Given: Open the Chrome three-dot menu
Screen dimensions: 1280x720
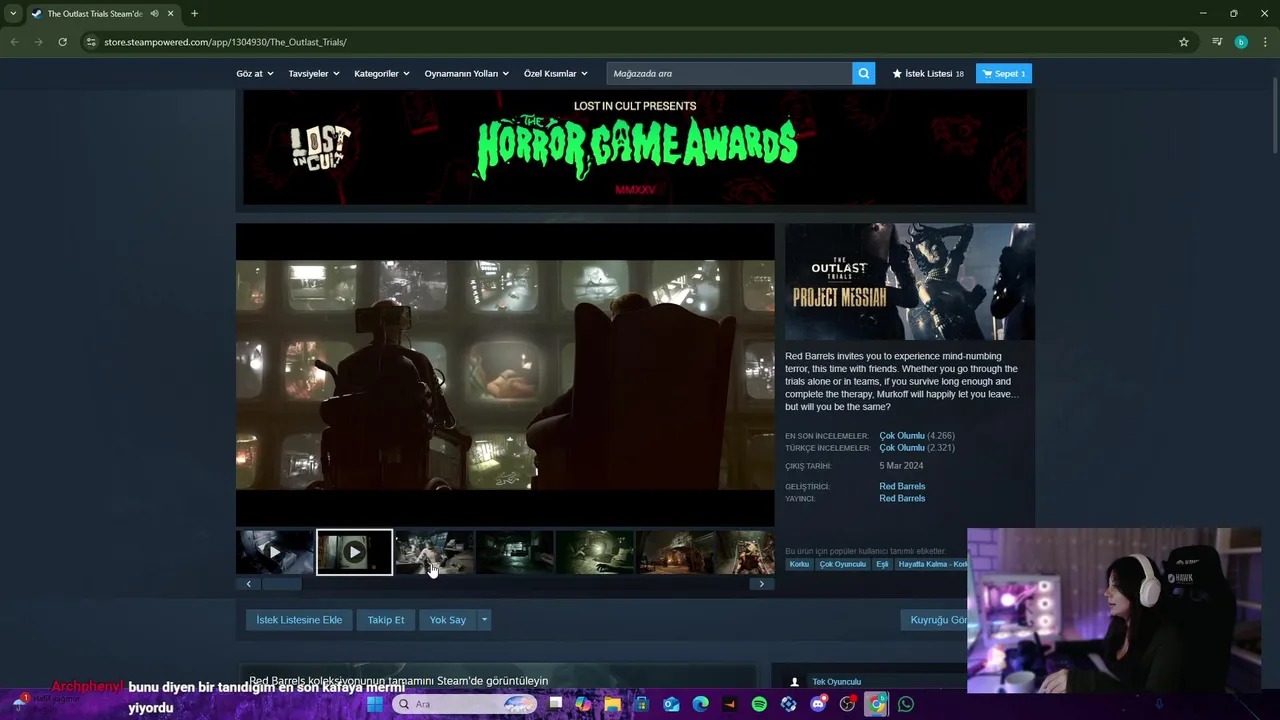Looking at the screenshot, I should [1266, 42].
